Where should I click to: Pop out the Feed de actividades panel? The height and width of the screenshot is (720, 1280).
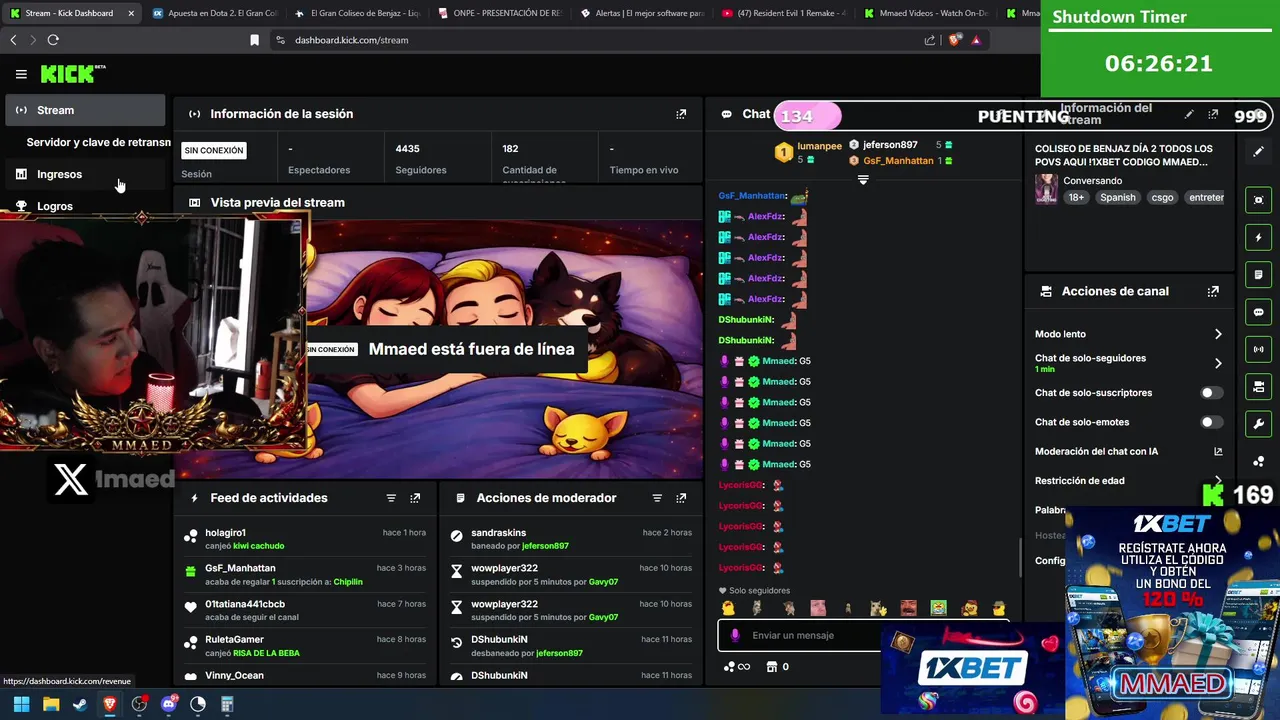coord(415,498)
